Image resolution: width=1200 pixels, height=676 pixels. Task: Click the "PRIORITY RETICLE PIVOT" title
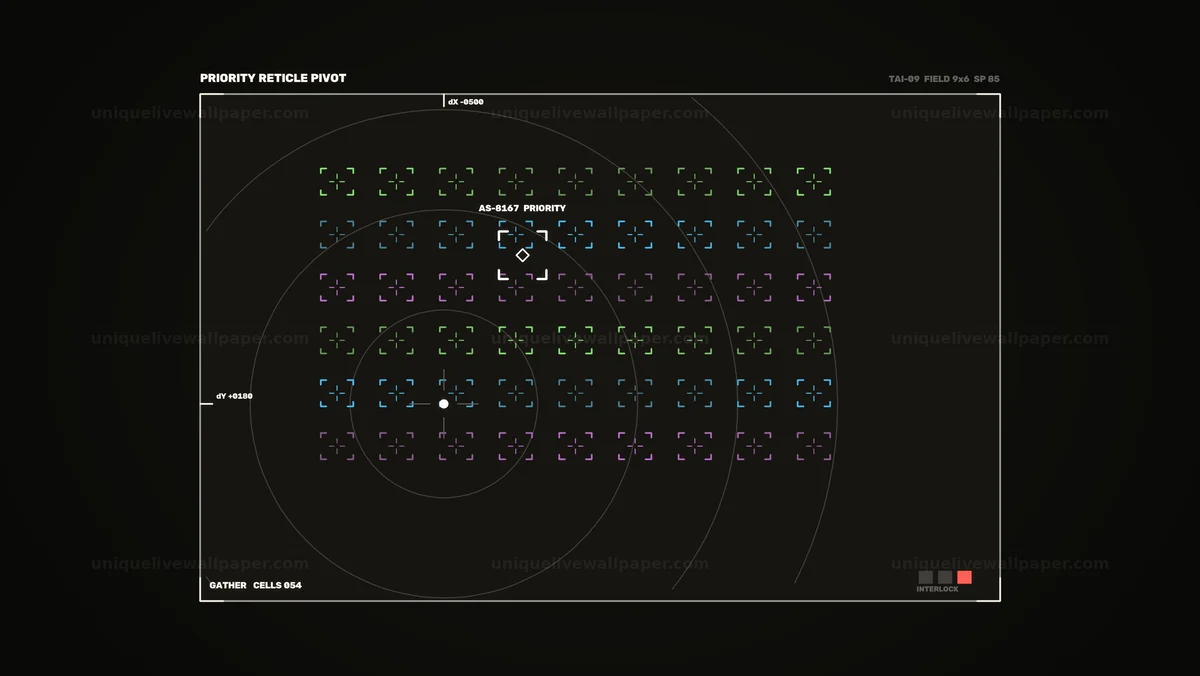point(273,78)
